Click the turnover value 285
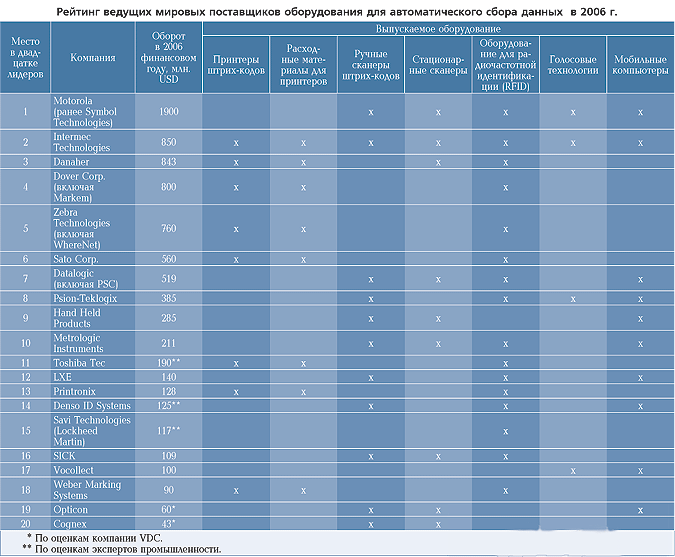This screenshot has height=557, width=675. coord(169,318)
